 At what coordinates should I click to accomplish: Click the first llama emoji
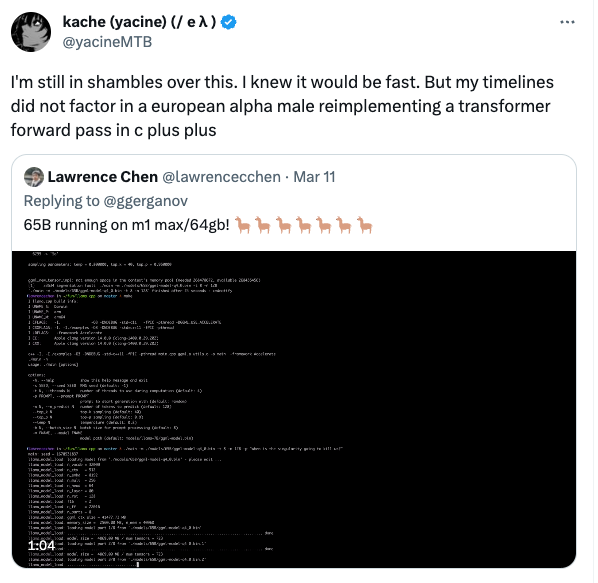[243, 225]
